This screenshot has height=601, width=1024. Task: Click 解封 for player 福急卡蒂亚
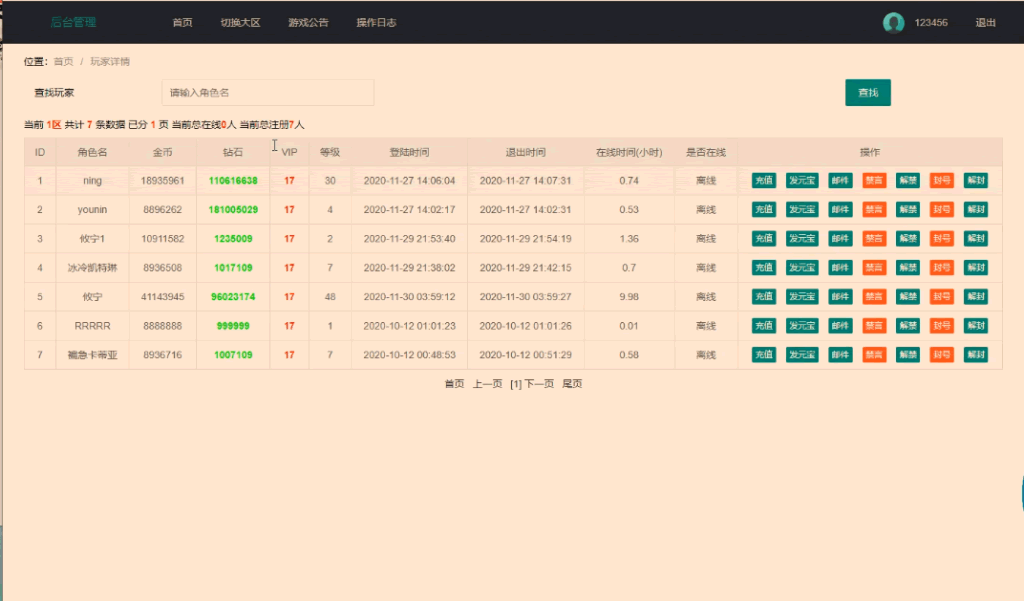tap(975, 355)
